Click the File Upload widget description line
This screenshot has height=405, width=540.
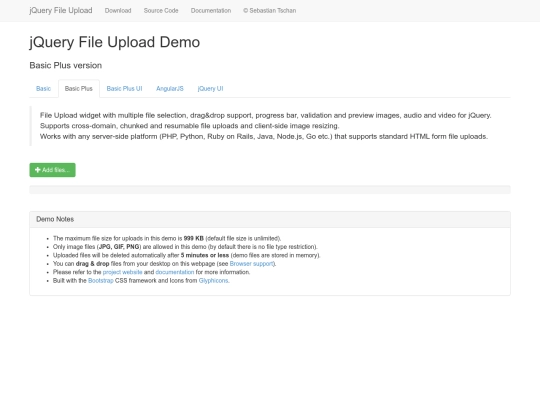tap(266, 115)
